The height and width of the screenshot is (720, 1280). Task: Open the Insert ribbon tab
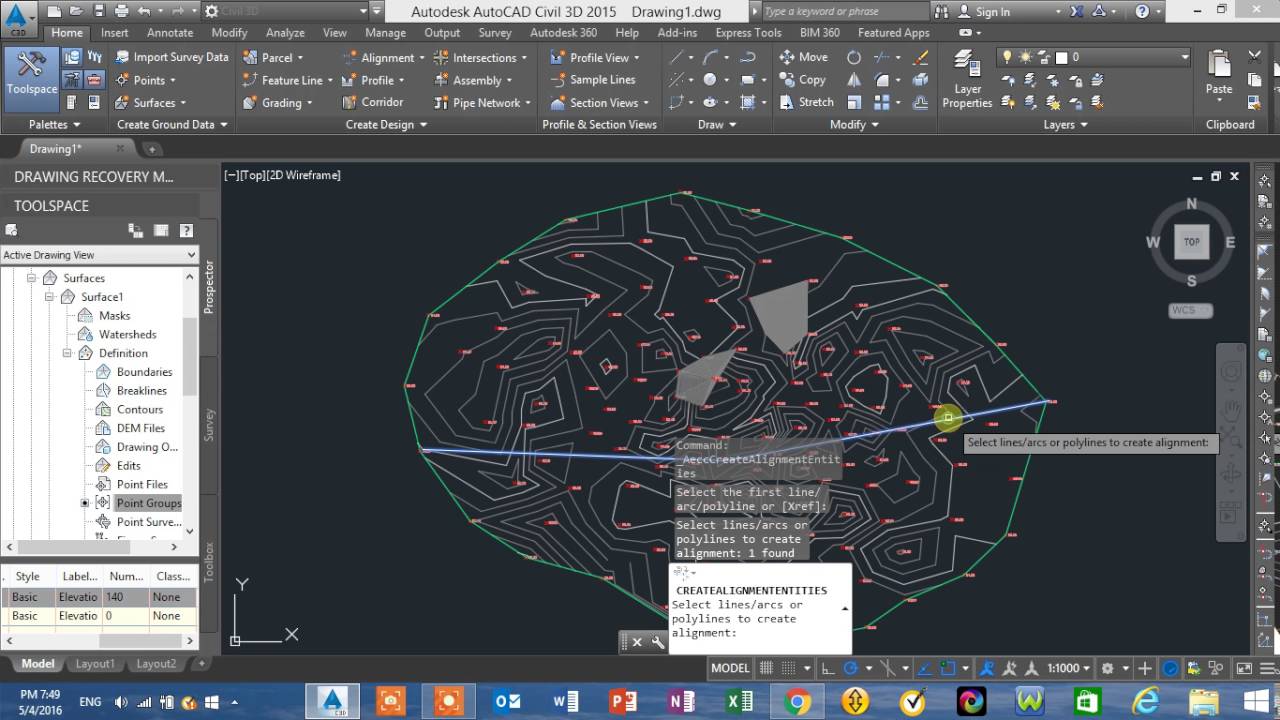pos(114,32)
